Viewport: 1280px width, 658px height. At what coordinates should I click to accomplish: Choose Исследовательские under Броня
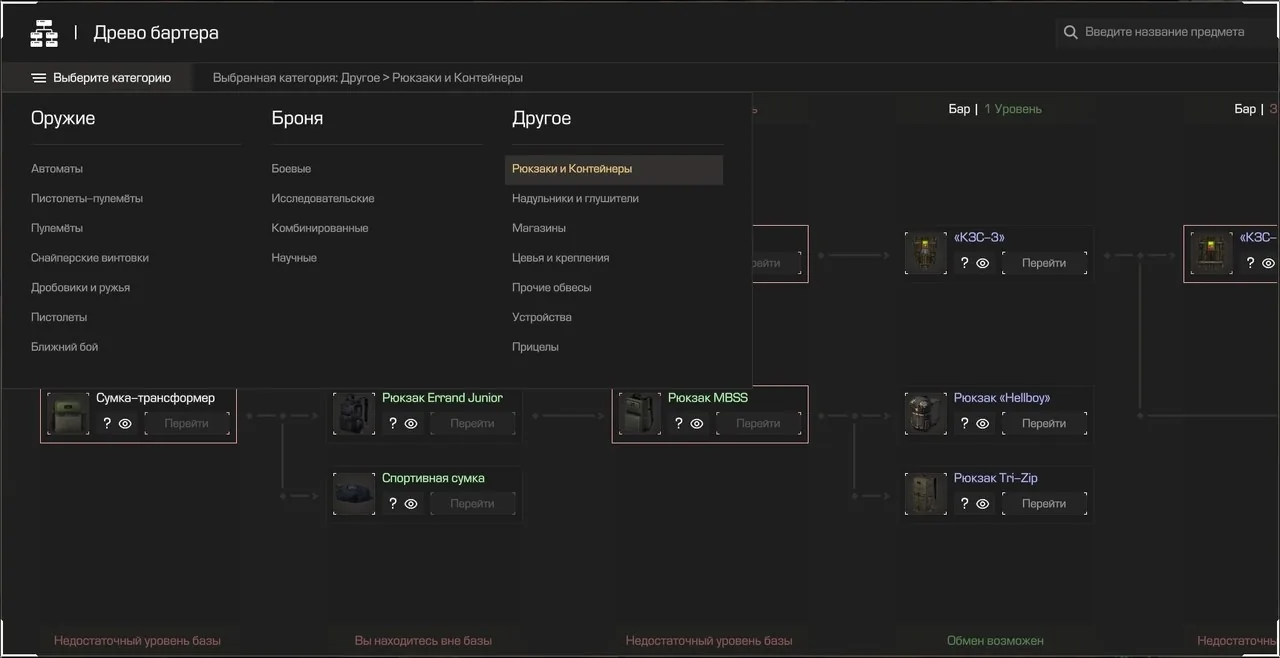323,198
